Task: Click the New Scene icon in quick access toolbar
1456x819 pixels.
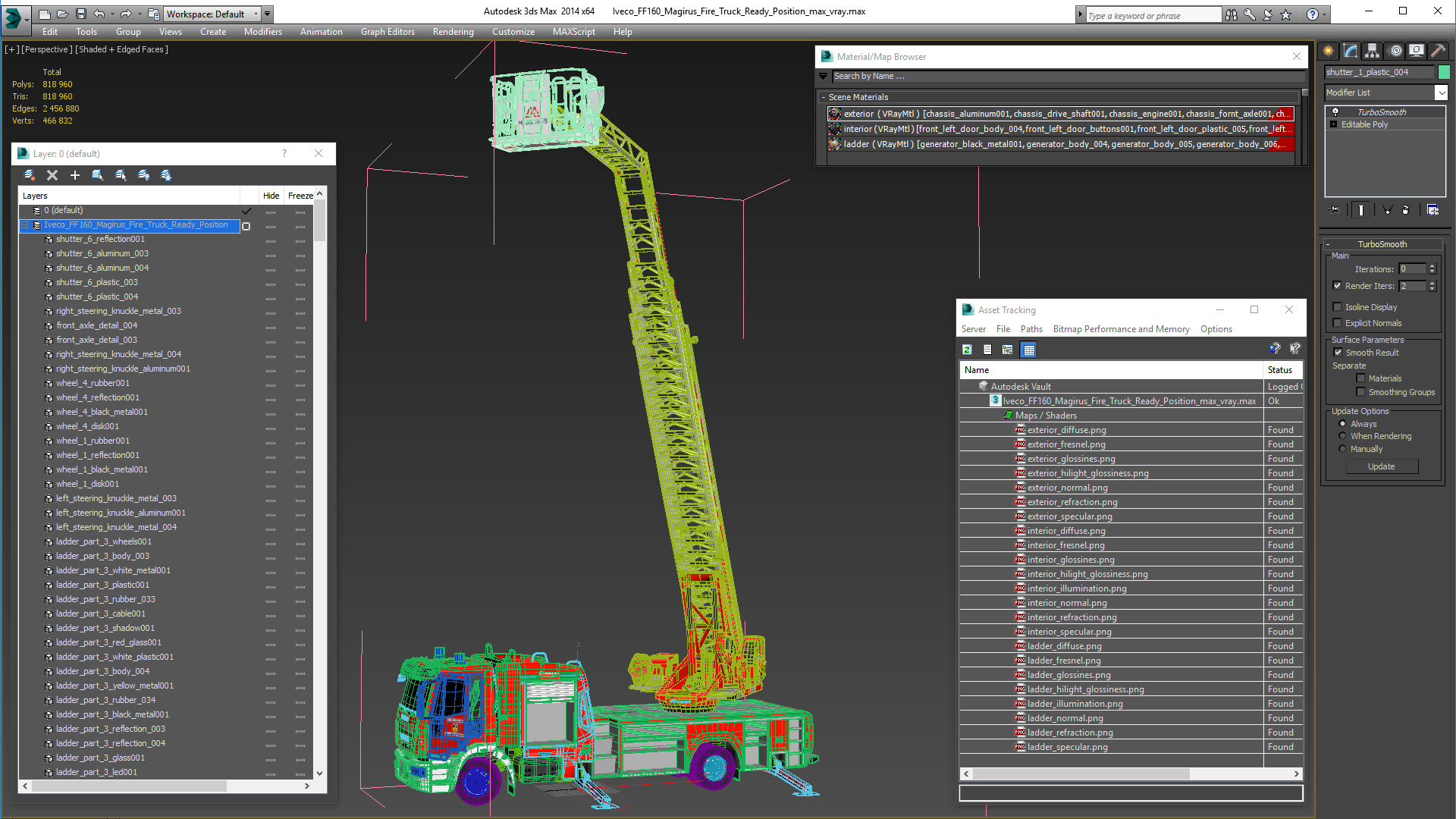Action: 45,14
